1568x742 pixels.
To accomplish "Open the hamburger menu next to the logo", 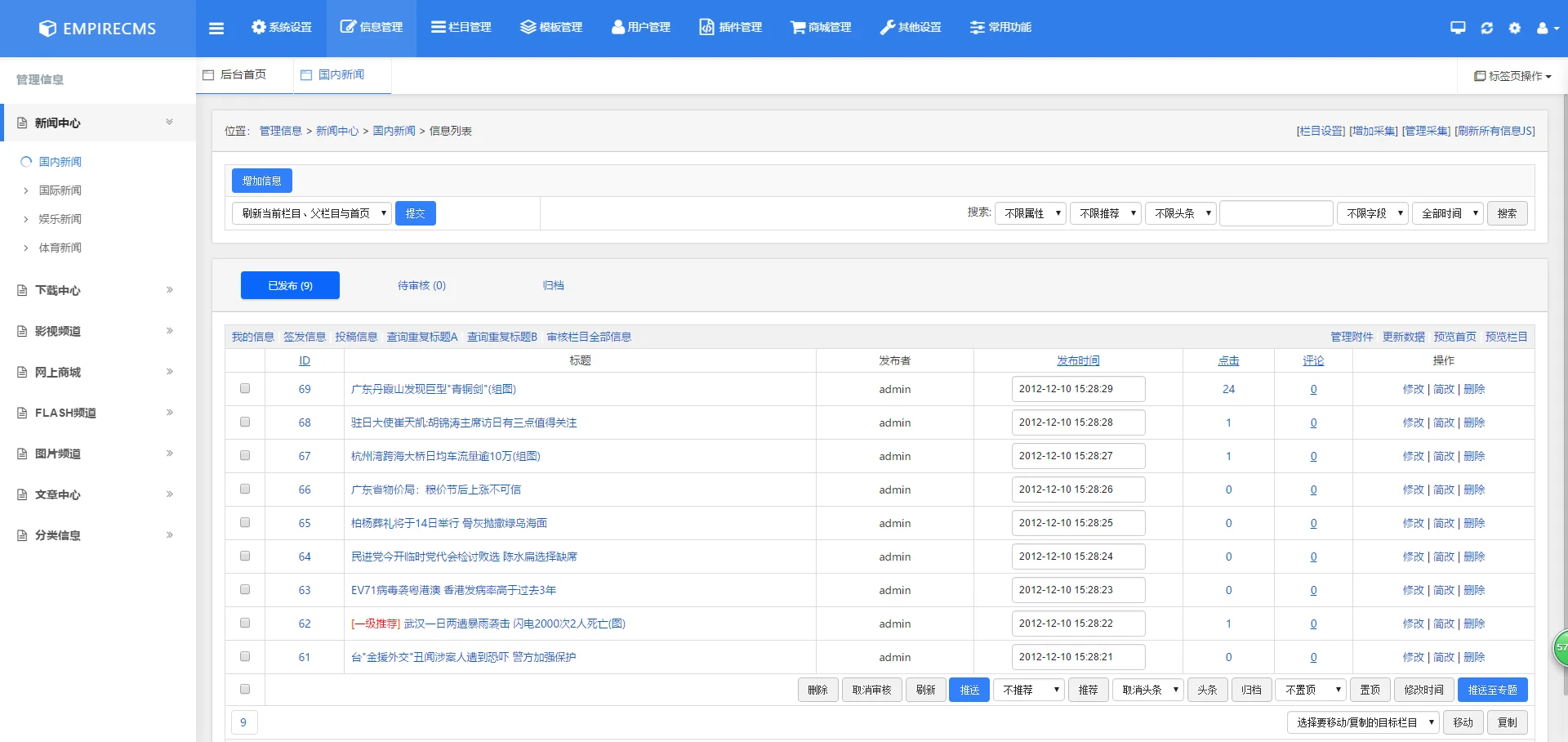I will tap(216, 27).
